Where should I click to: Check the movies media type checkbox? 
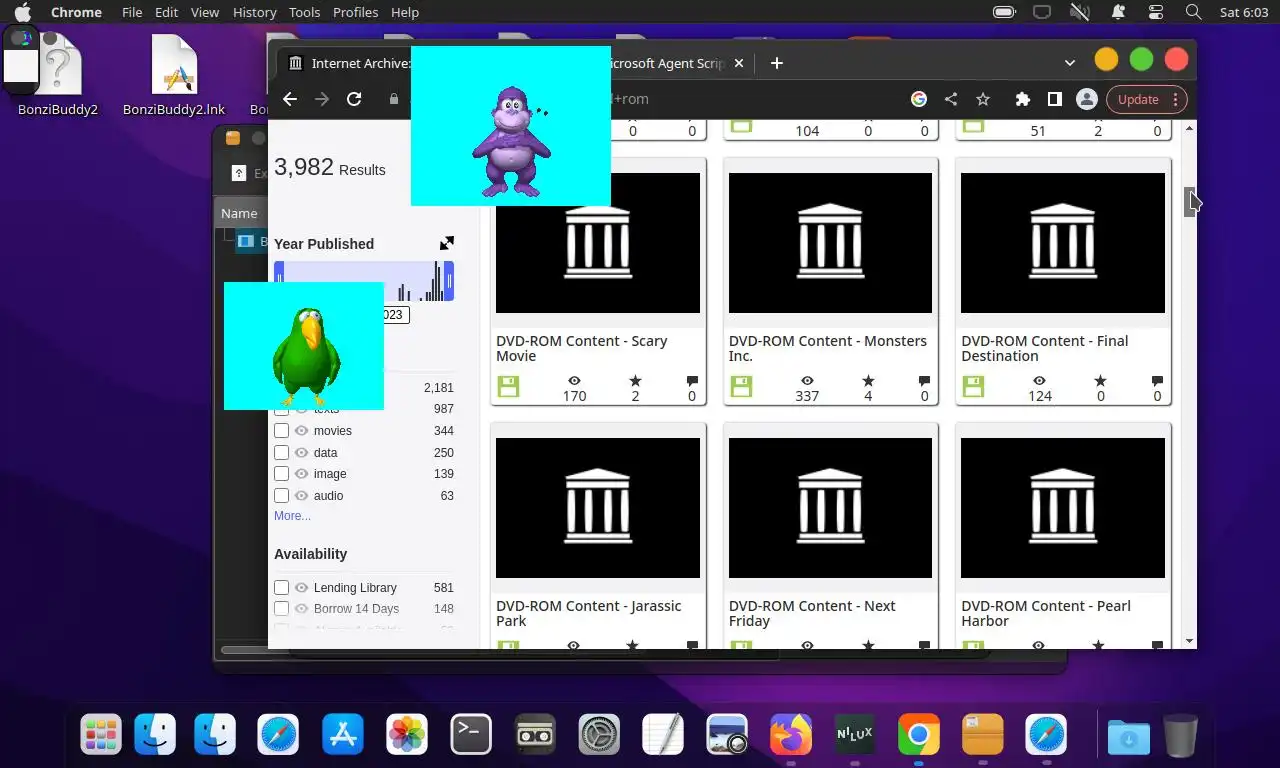[282, 430]
